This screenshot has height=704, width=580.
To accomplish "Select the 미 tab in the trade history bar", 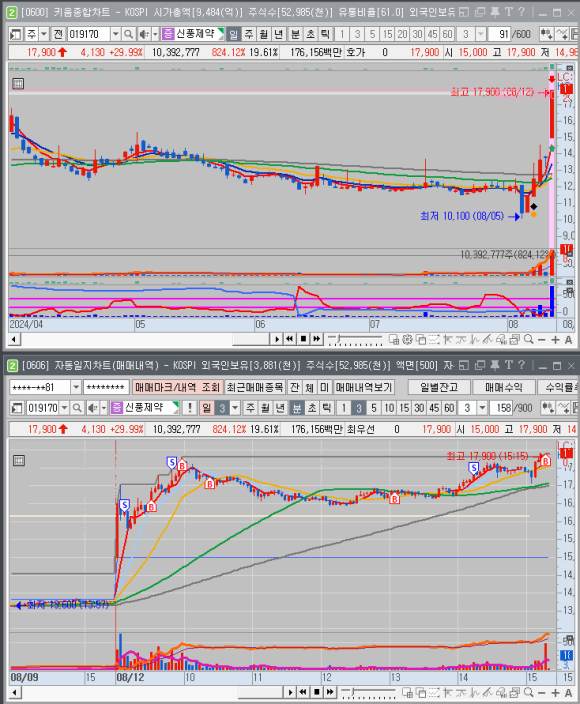I will coord(325,387).
